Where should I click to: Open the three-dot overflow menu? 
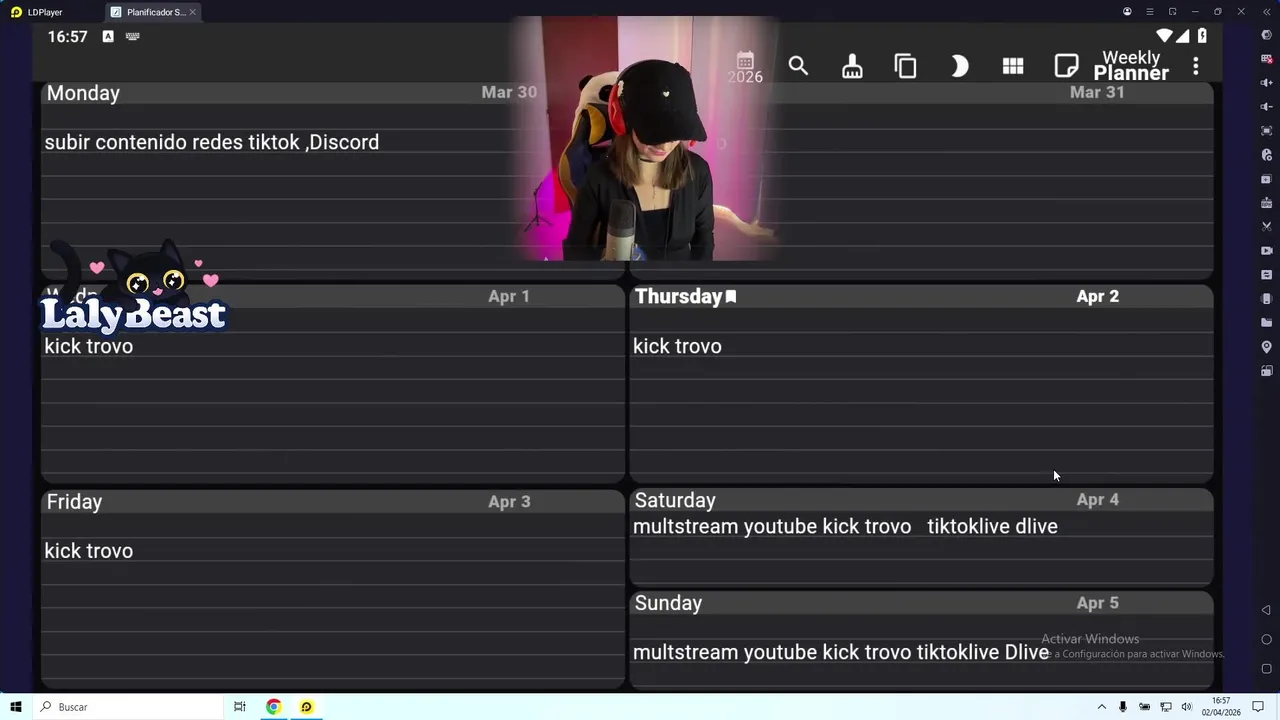coord(1195,66)
